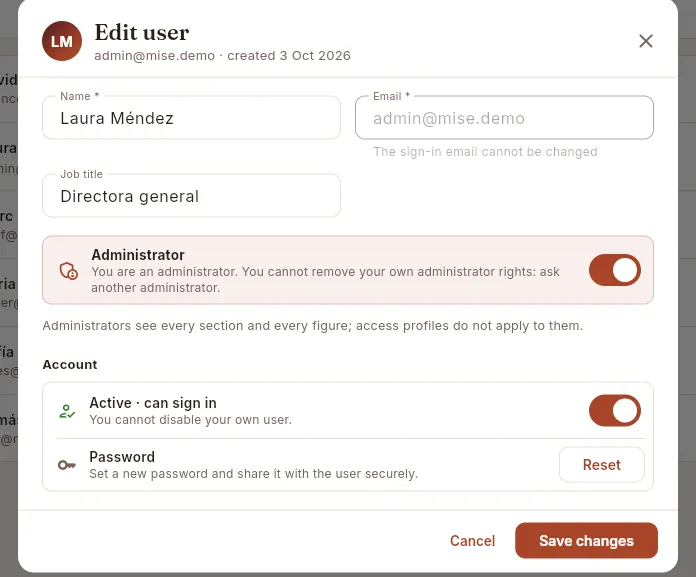Reset the user's password
The width and height of the screenshot is (696, 577).
601,464
